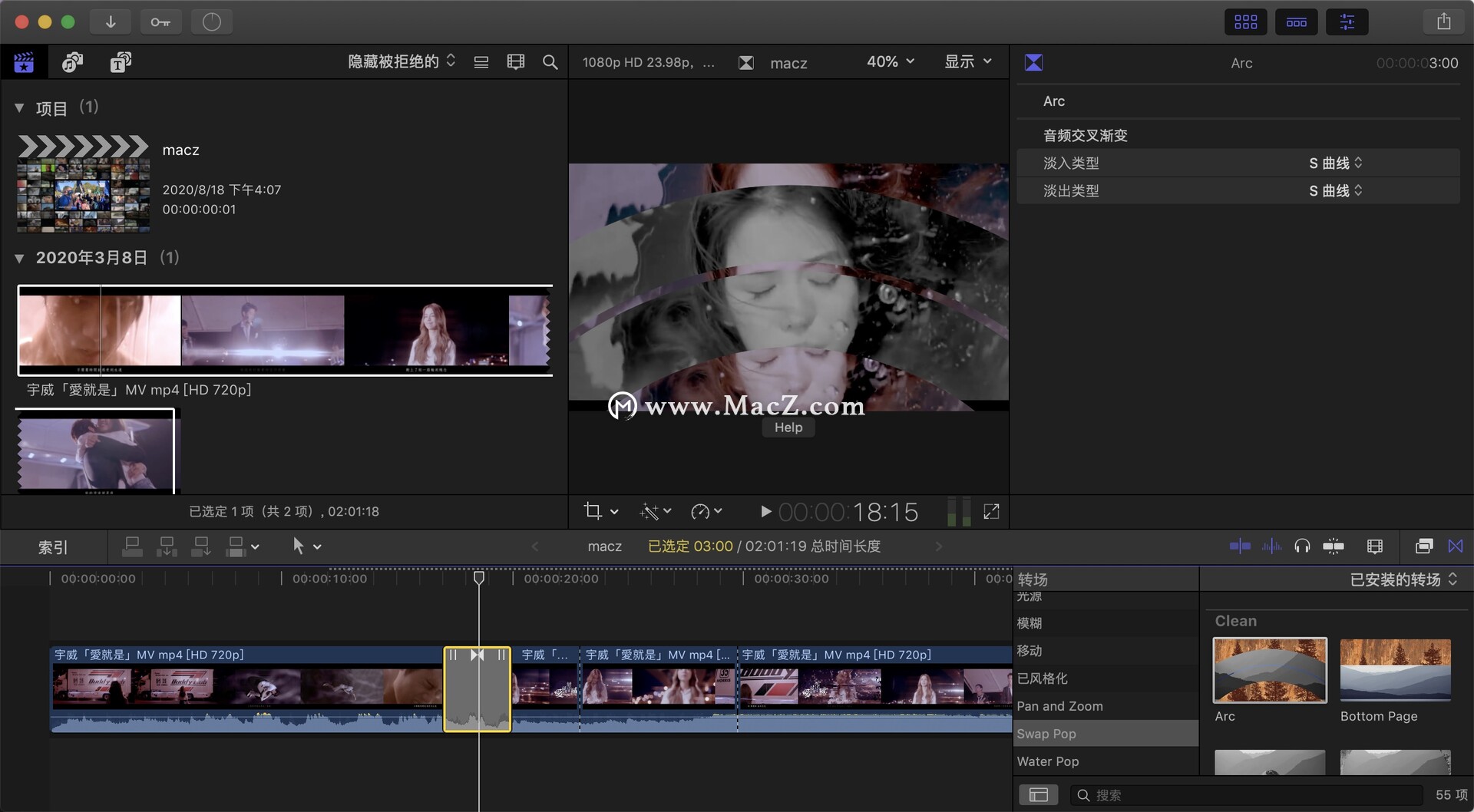This screenshot has height=812, width=1474.
Task: Open the 隐藏被拒绝的 clip filter dropdown
Action: pyautogui.click(x=402, y=61)
